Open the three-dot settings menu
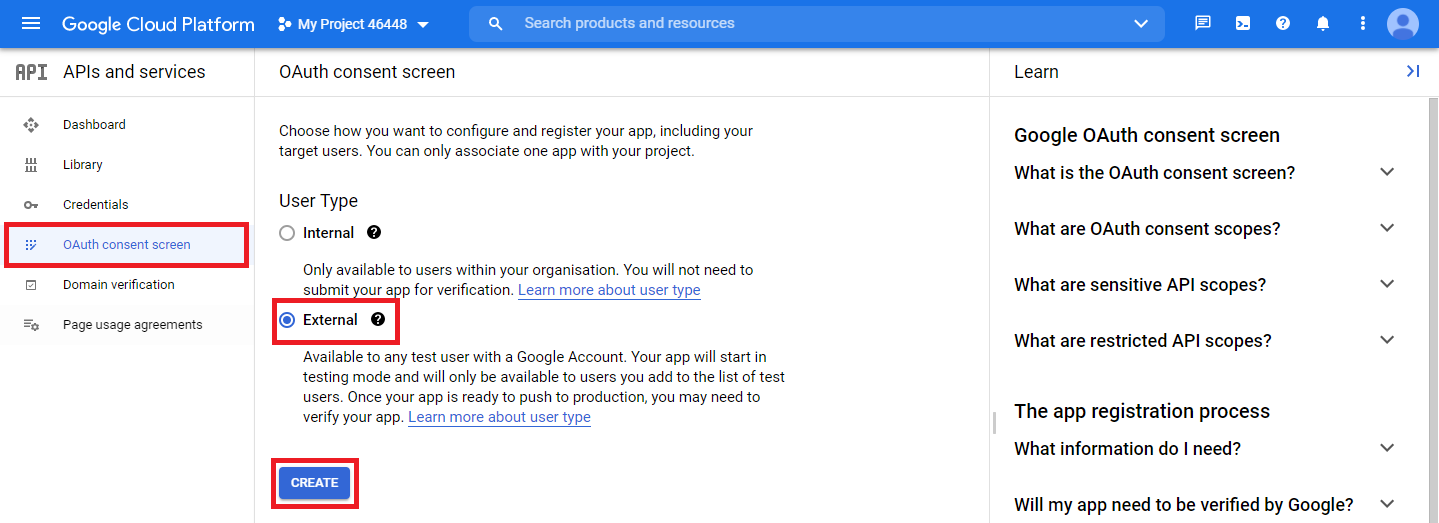The height and width of the screenshot is (523, 1439). point(1362,23)
